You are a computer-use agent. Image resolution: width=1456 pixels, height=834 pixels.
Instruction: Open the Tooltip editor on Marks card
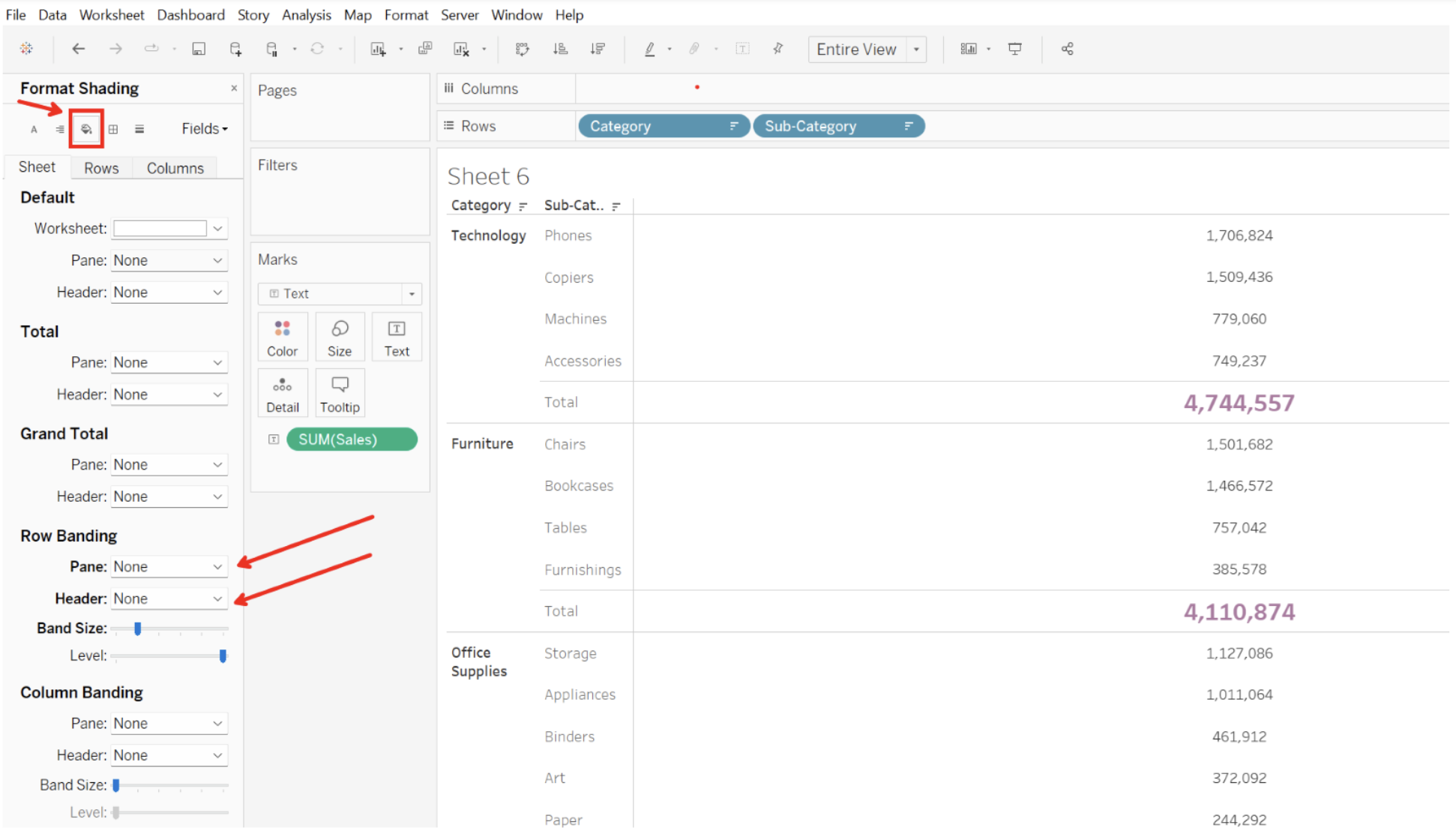pos(340,392)
